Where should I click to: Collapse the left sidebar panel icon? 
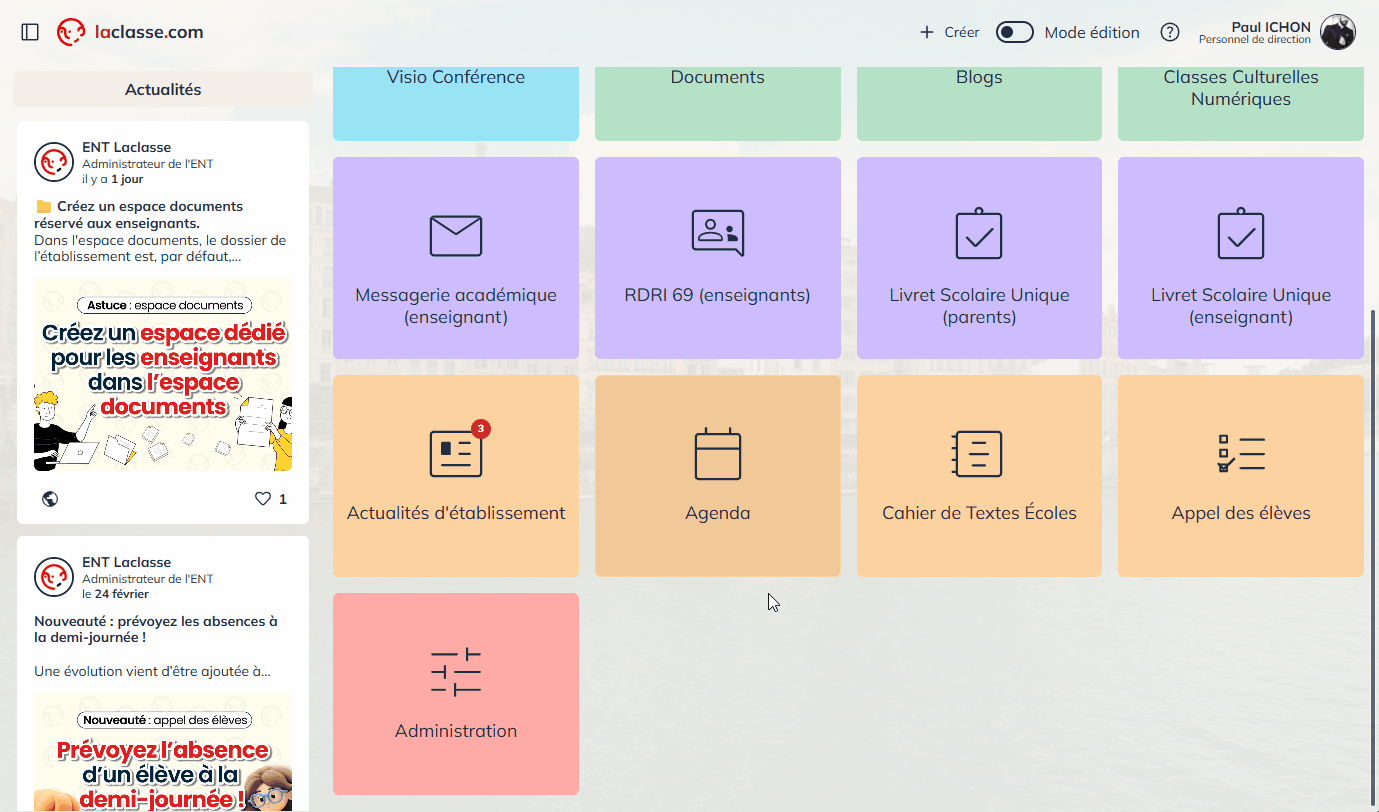tap(30, 32)
